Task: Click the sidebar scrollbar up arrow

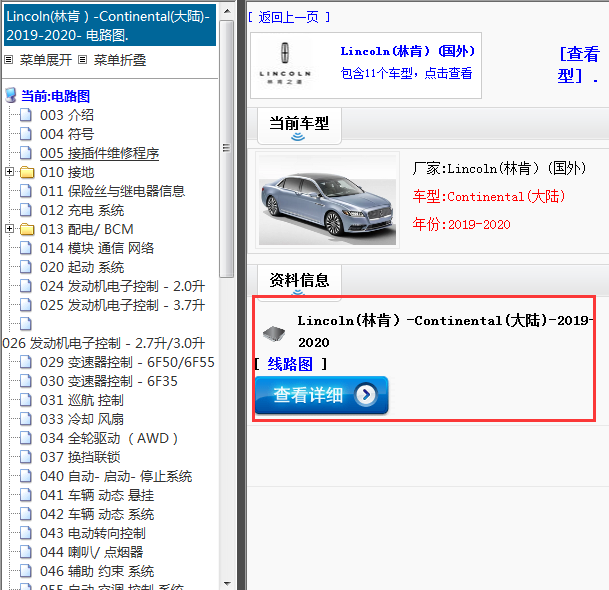Action: [227, 11]
